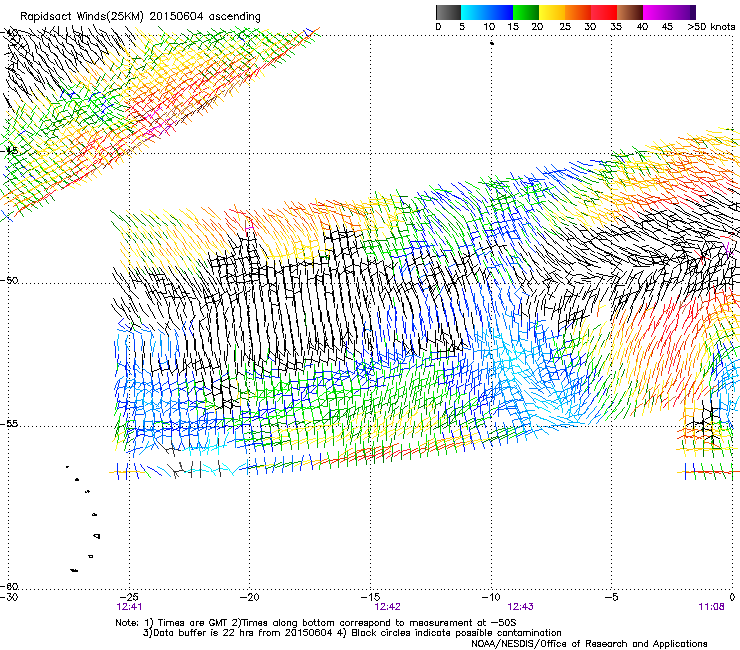Click the purple time label '11:08'
The image size is (740, 650).
pos(711,607)
